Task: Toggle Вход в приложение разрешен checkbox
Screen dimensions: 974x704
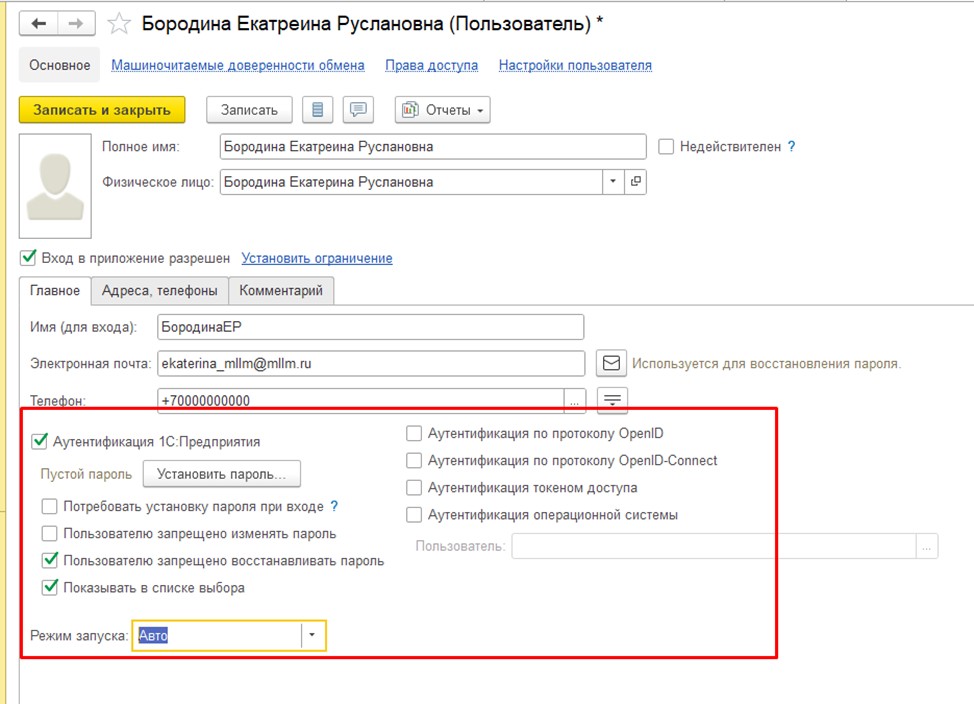Action: 29,257
